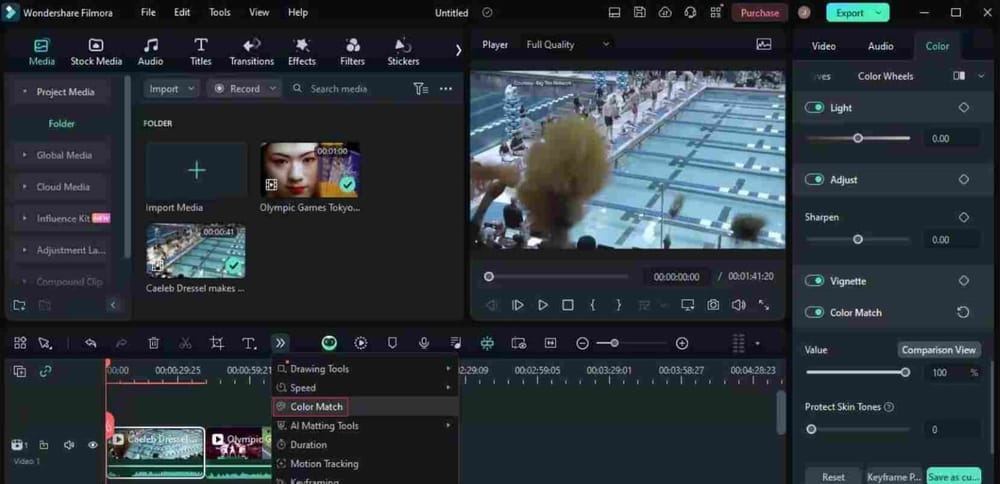Viewport: 1000px width, 484px height.
Task: Switch to the Audio properties tab
Action: 880,46
